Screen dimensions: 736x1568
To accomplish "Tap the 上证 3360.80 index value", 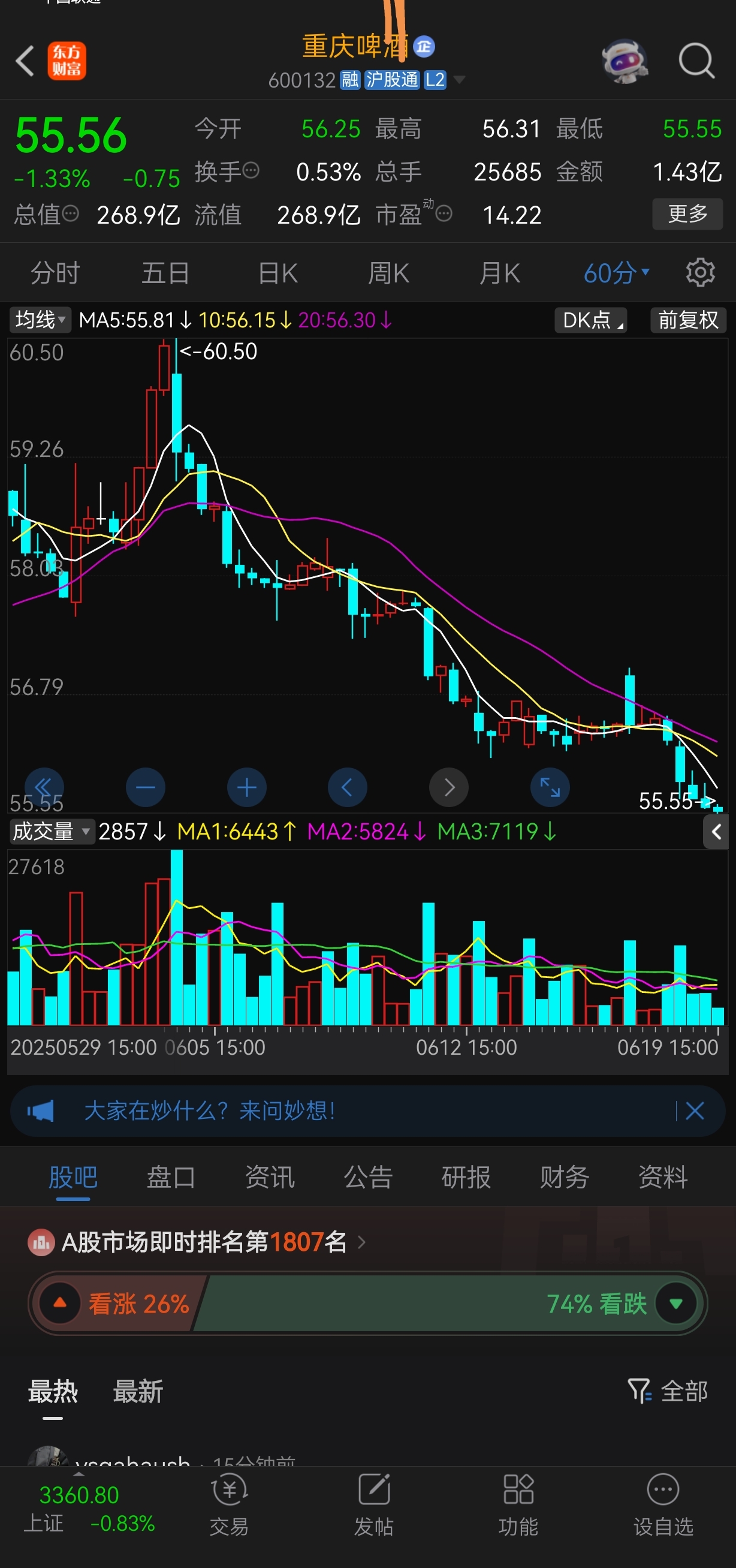I will click(79, 1494).
